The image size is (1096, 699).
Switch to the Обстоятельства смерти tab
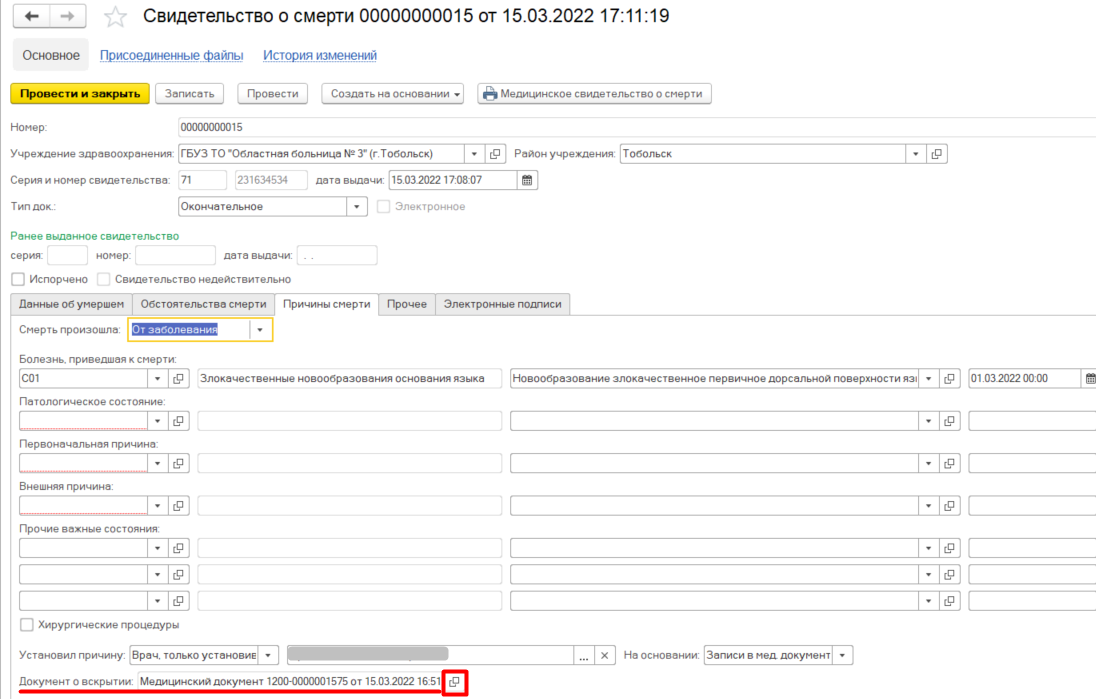(203, 304)
